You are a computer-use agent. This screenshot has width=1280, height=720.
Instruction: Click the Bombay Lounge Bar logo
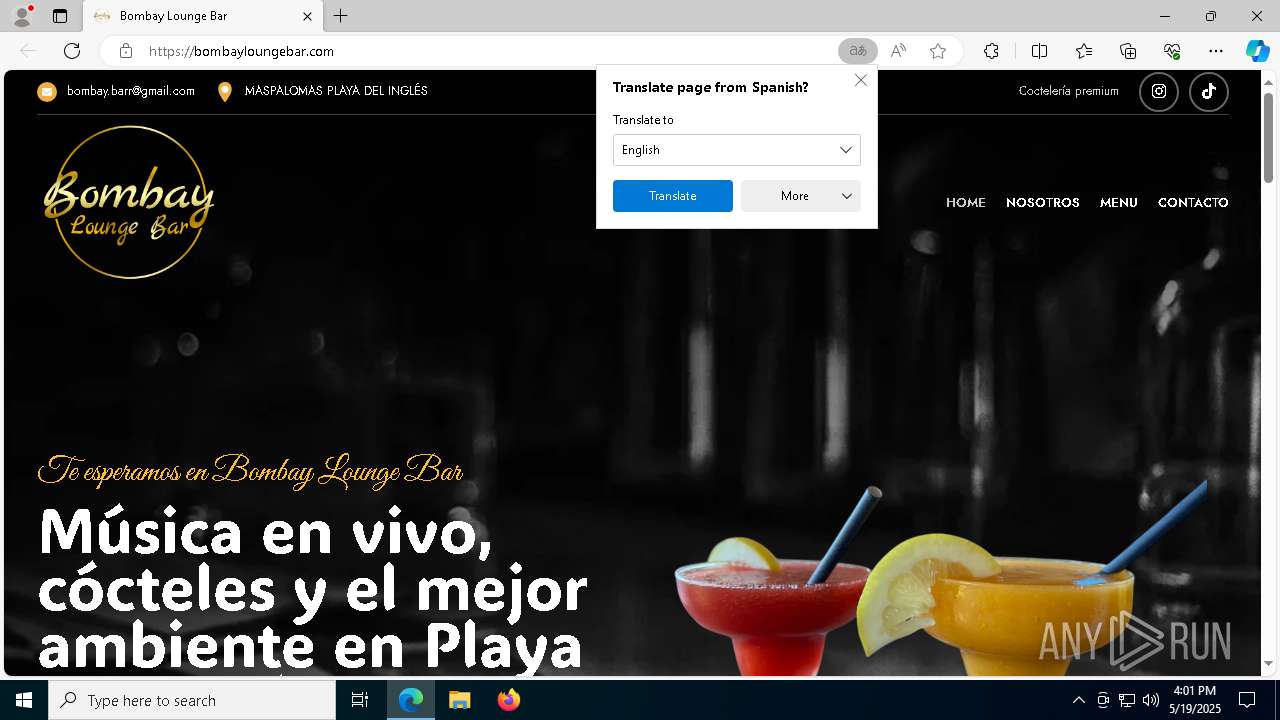click(x=129, y=202)
